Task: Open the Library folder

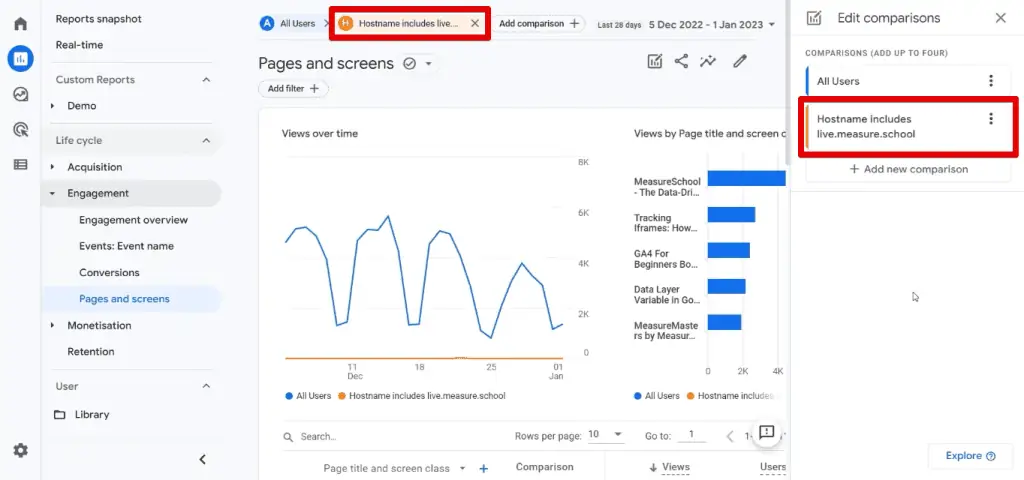Action: (82, 415)
